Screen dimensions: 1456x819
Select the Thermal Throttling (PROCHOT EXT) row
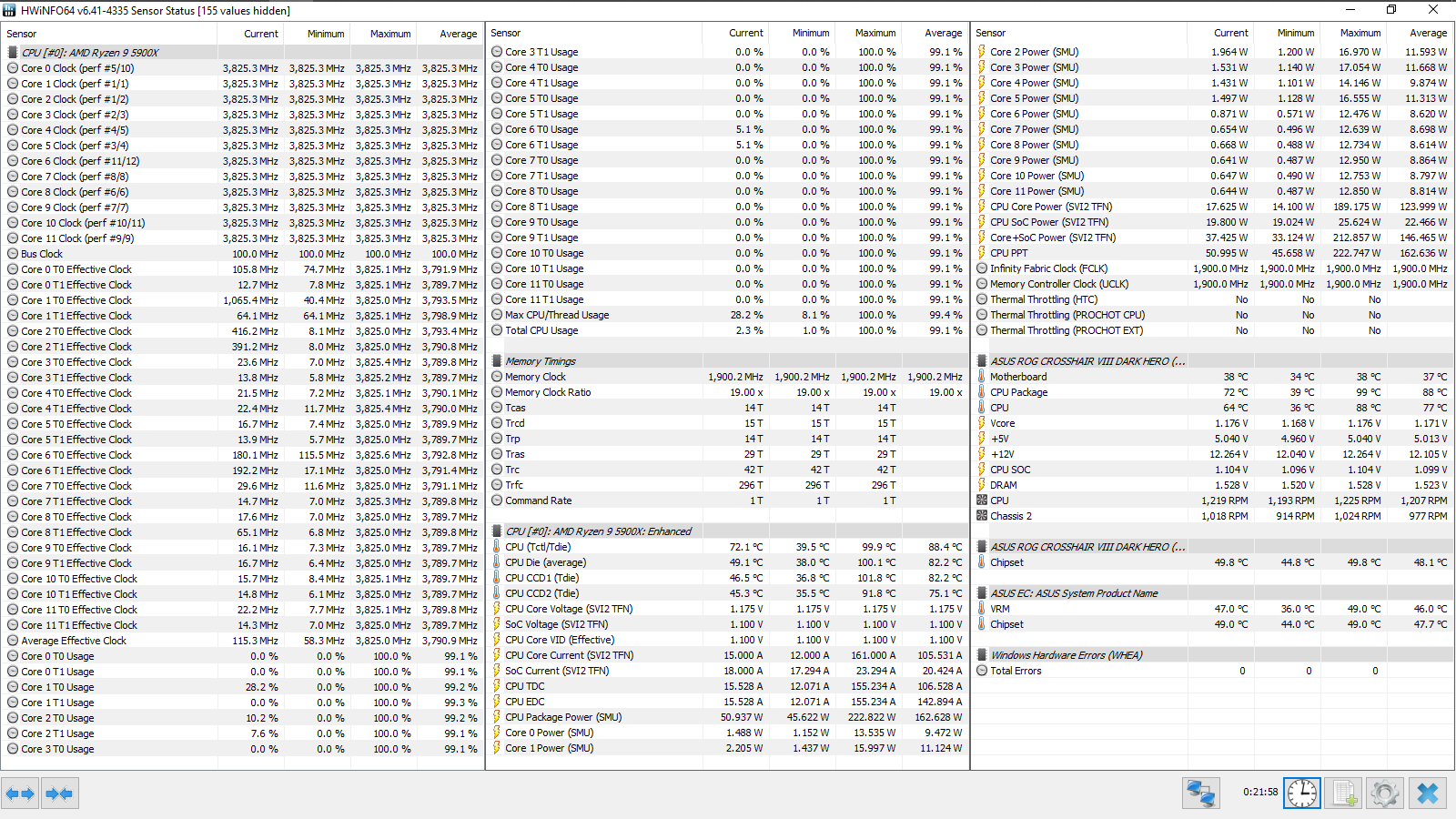[1212, 330]
